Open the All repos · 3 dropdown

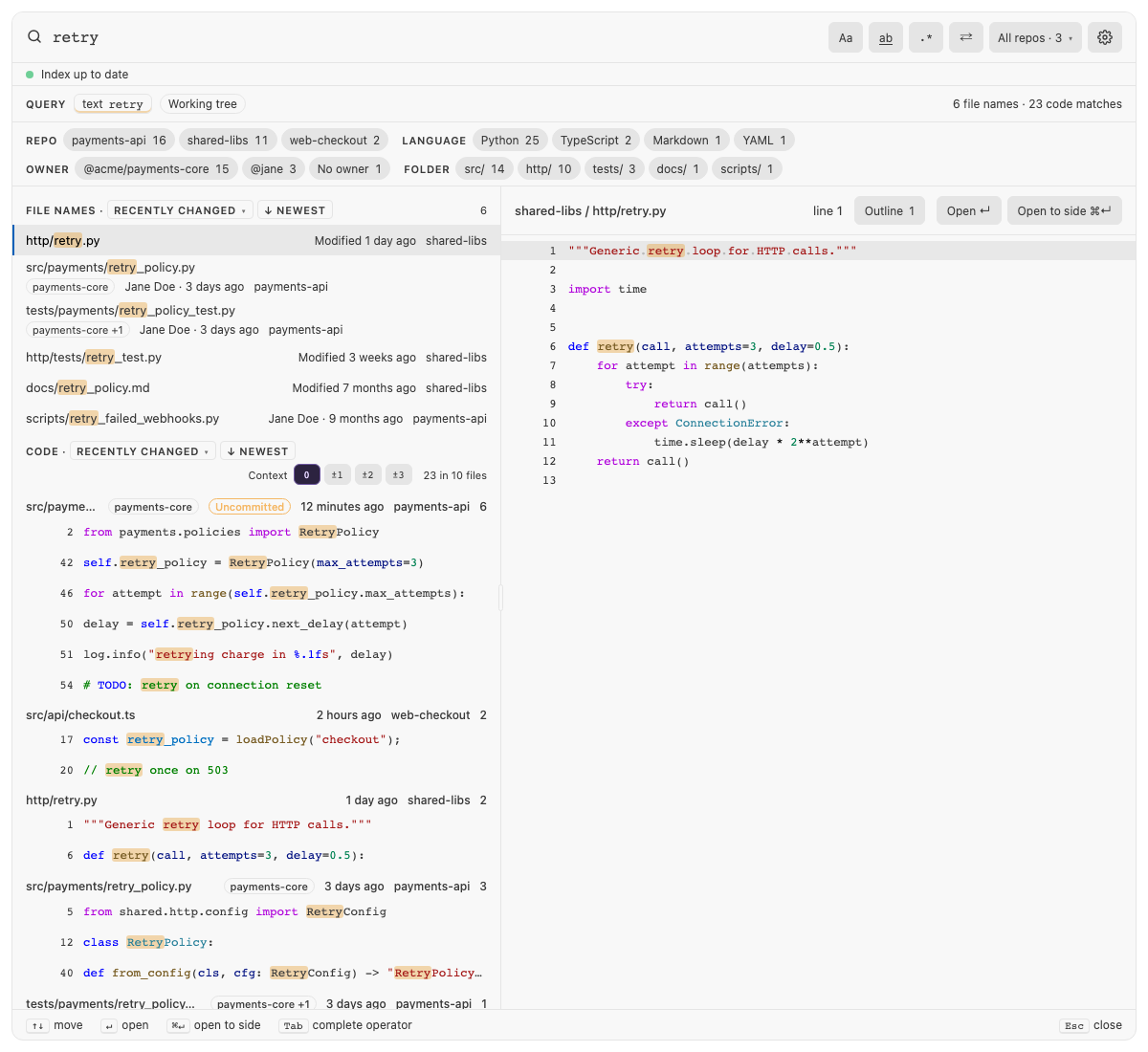point(1035,37)
